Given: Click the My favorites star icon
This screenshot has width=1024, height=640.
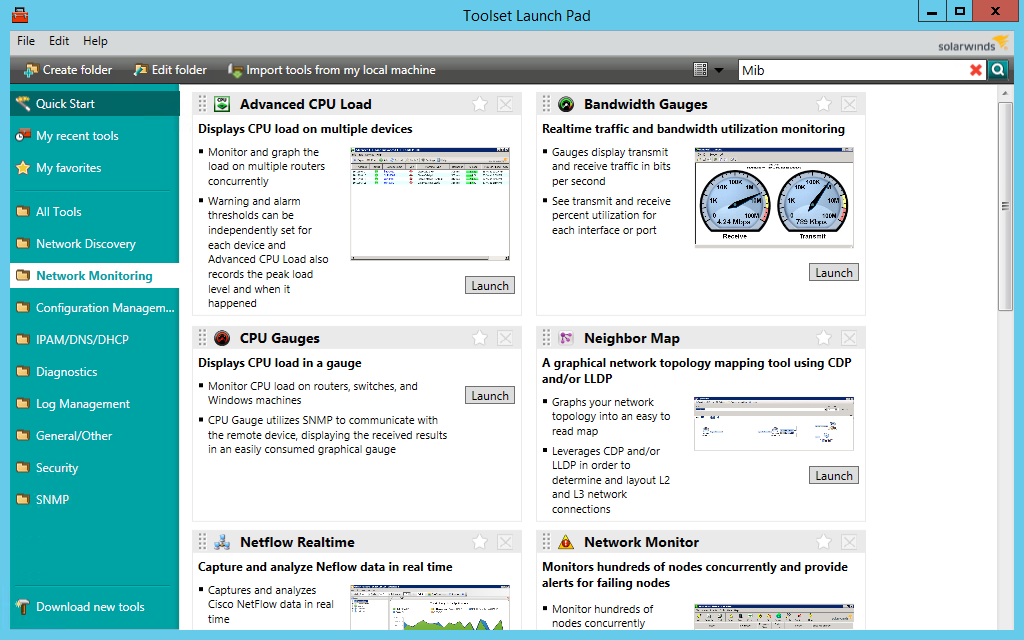Looking at the screenshot, I should (24, 167).
